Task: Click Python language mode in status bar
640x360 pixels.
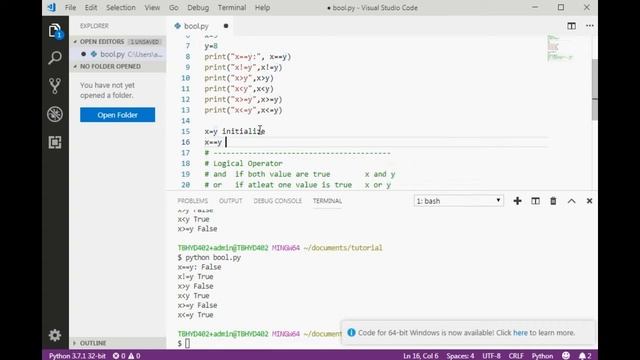Action: (x=542, y=356)
